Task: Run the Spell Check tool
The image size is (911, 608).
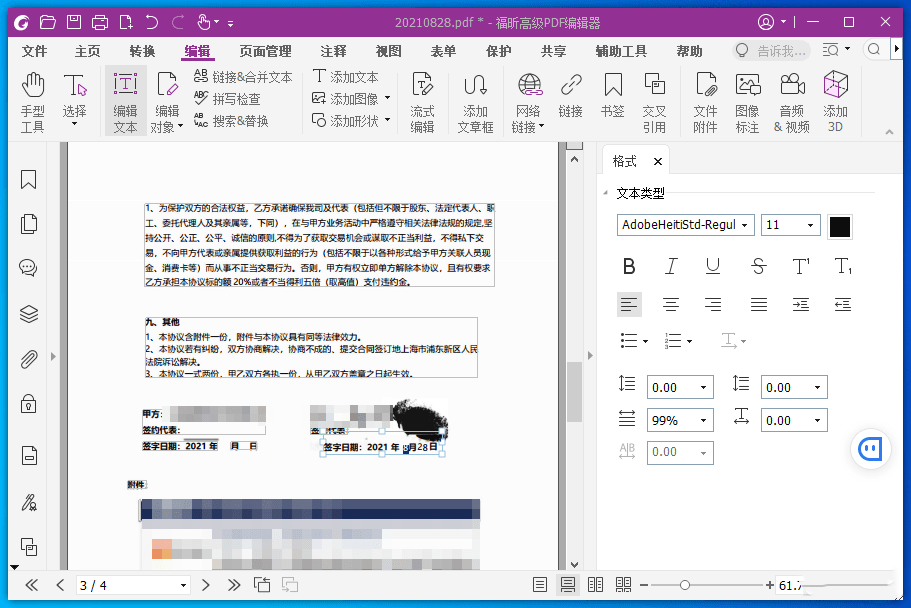Action: 227,99
